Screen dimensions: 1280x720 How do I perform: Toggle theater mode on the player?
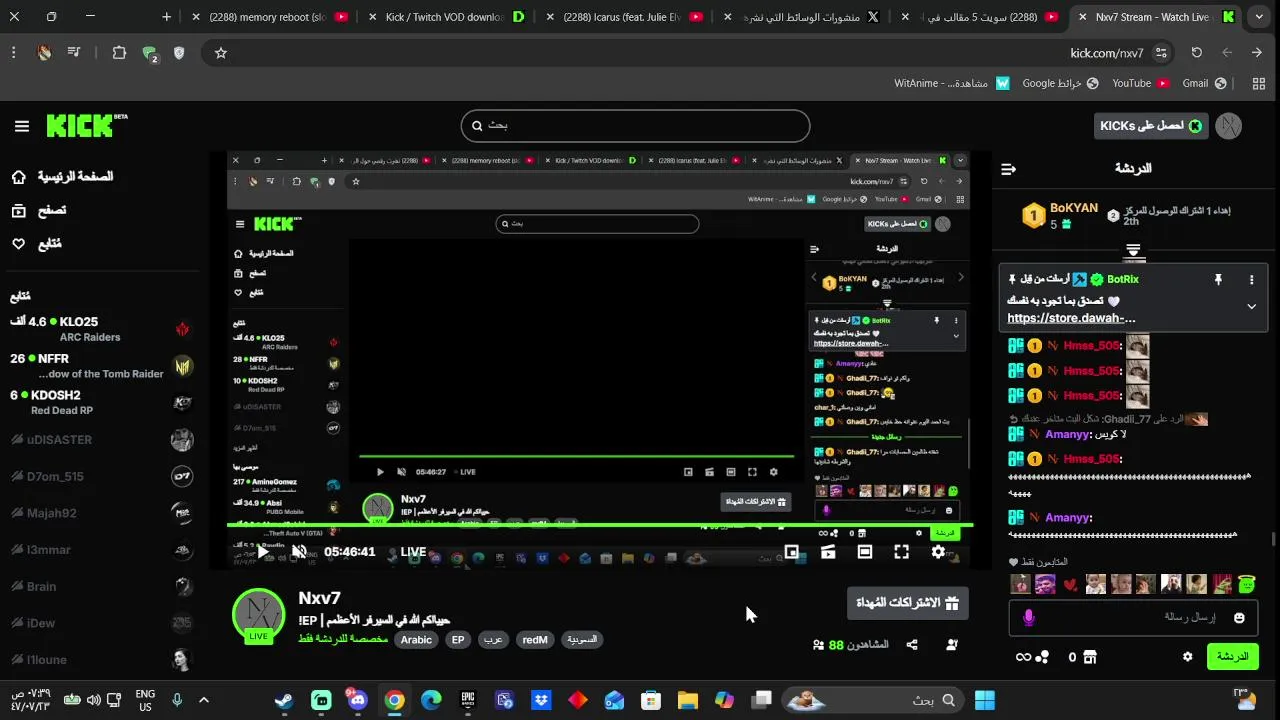point(865,552)
